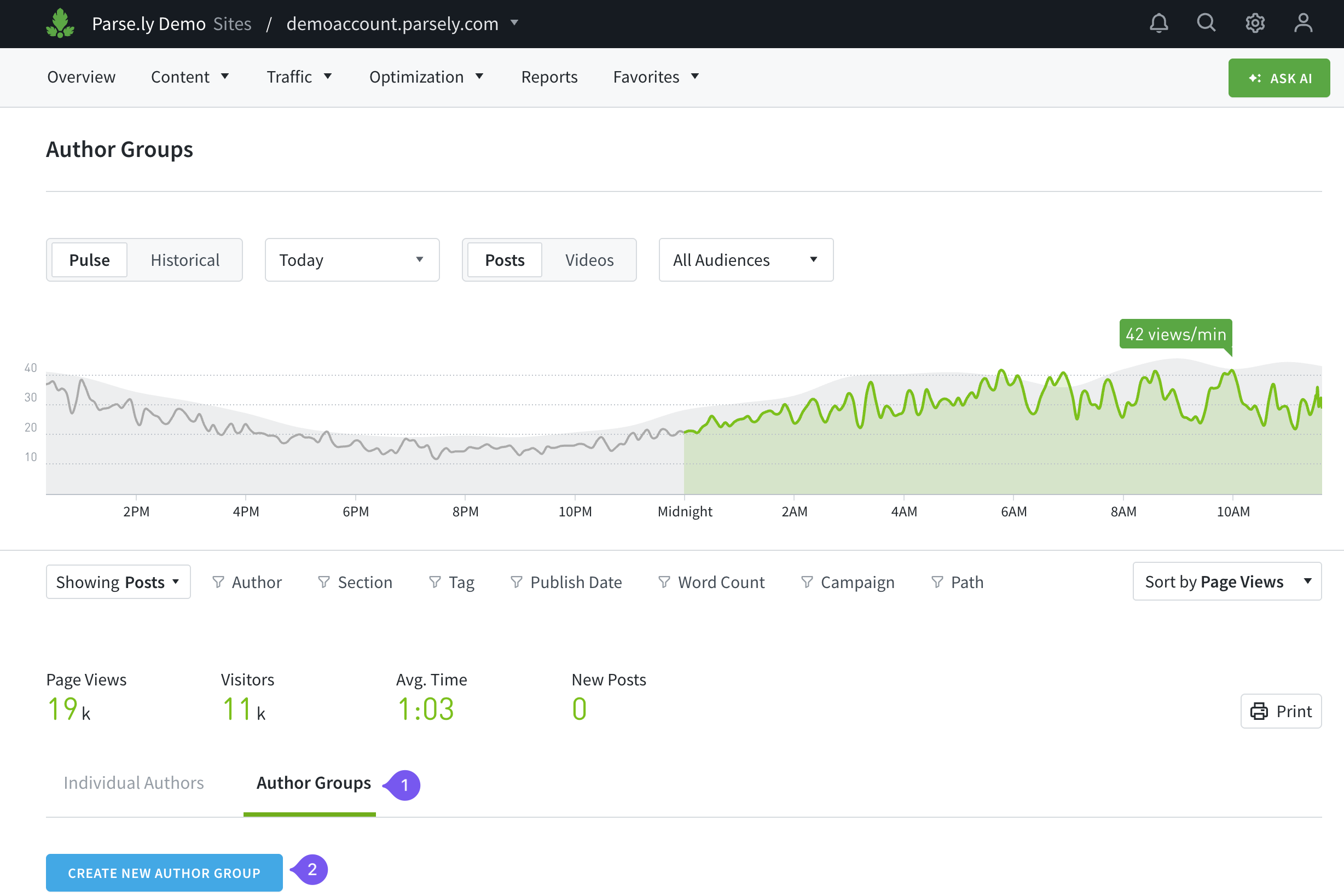Select the Pulse mode toggle
The height and width of the screenshot is (896, 1344).
tap(89, 260)
